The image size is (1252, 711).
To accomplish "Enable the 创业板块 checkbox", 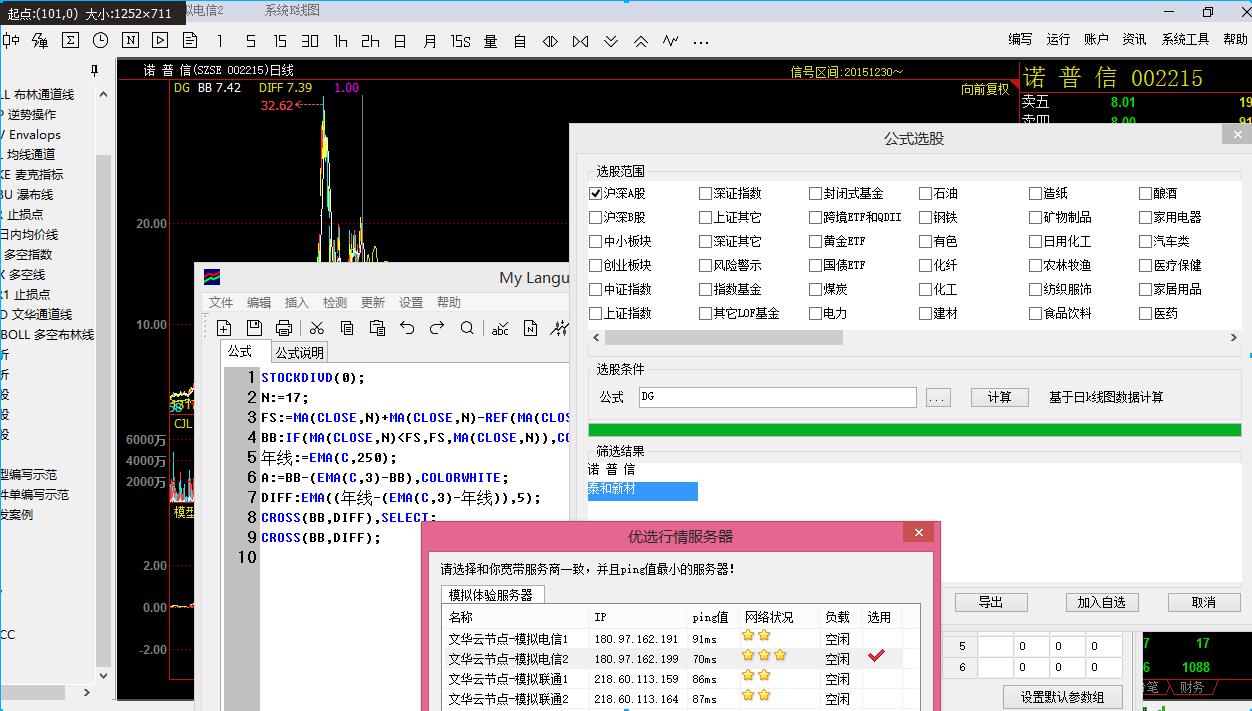I will pyautogui.click(x=596, y=265).
